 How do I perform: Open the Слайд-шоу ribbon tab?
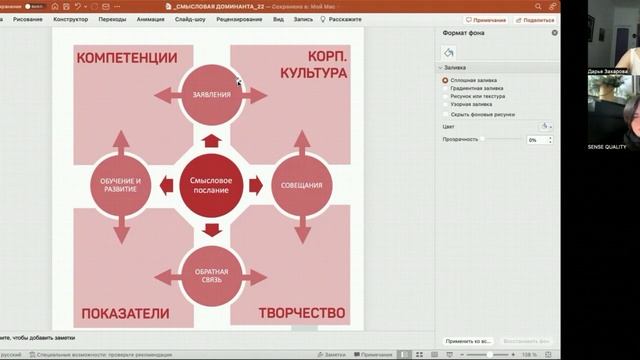(190, 19)
